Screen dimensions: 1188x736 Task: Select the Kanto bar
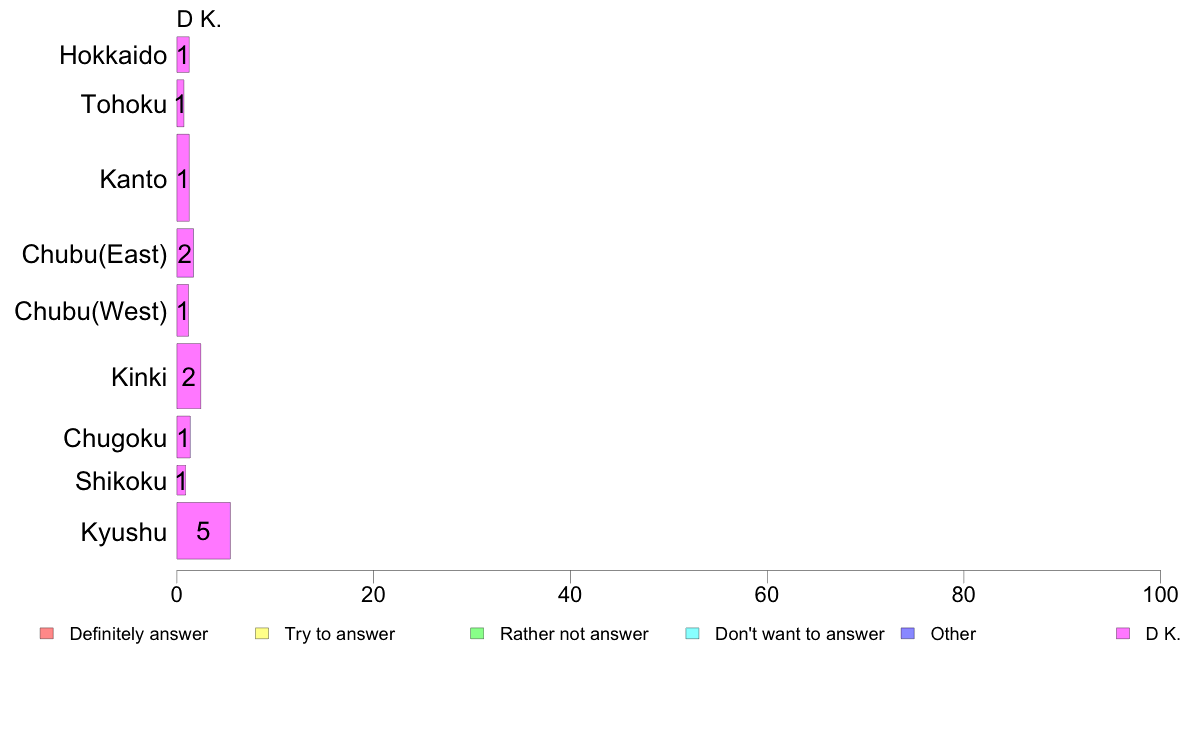(183, 178)
